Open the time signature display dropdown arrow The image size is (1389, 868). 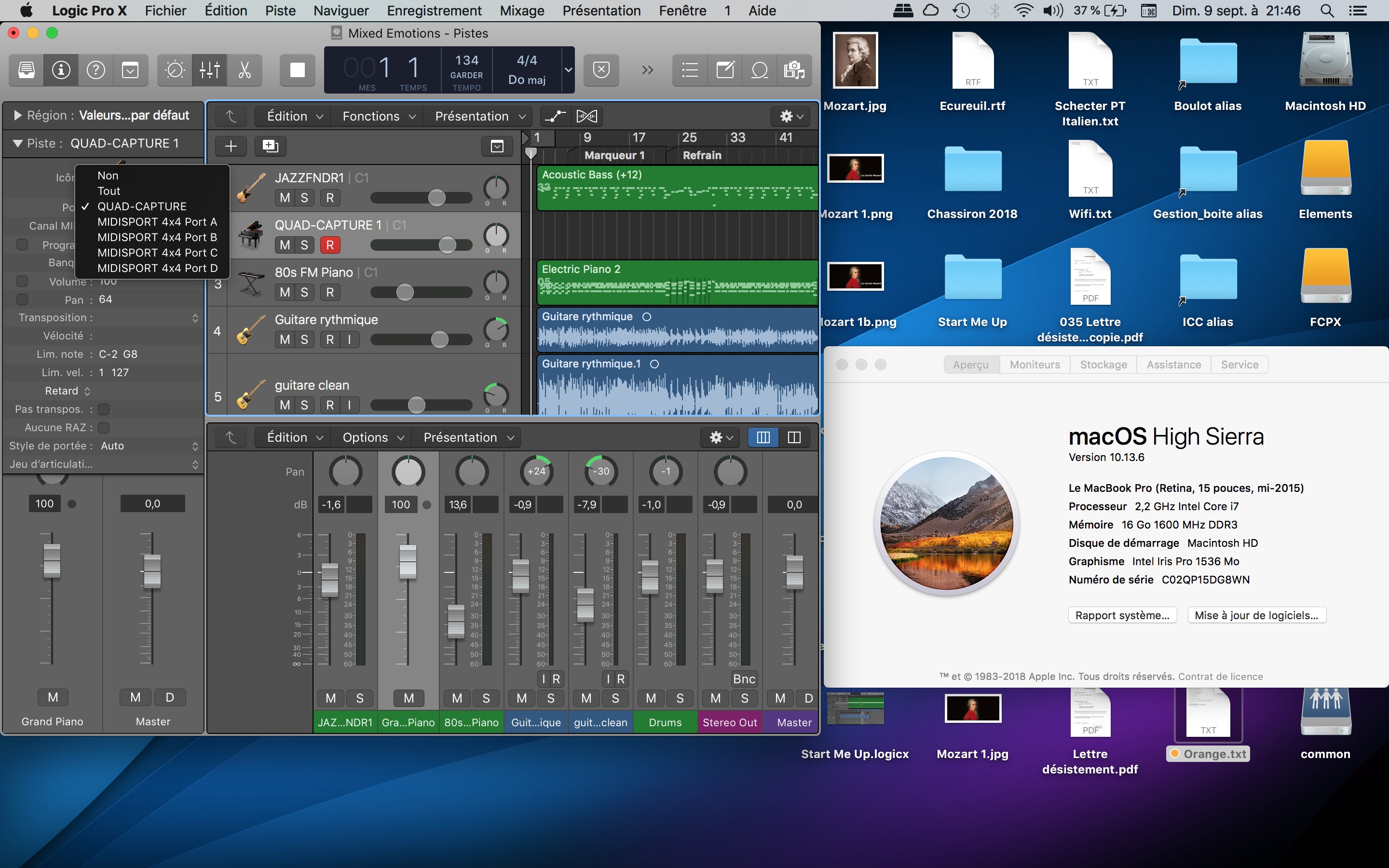568,70
